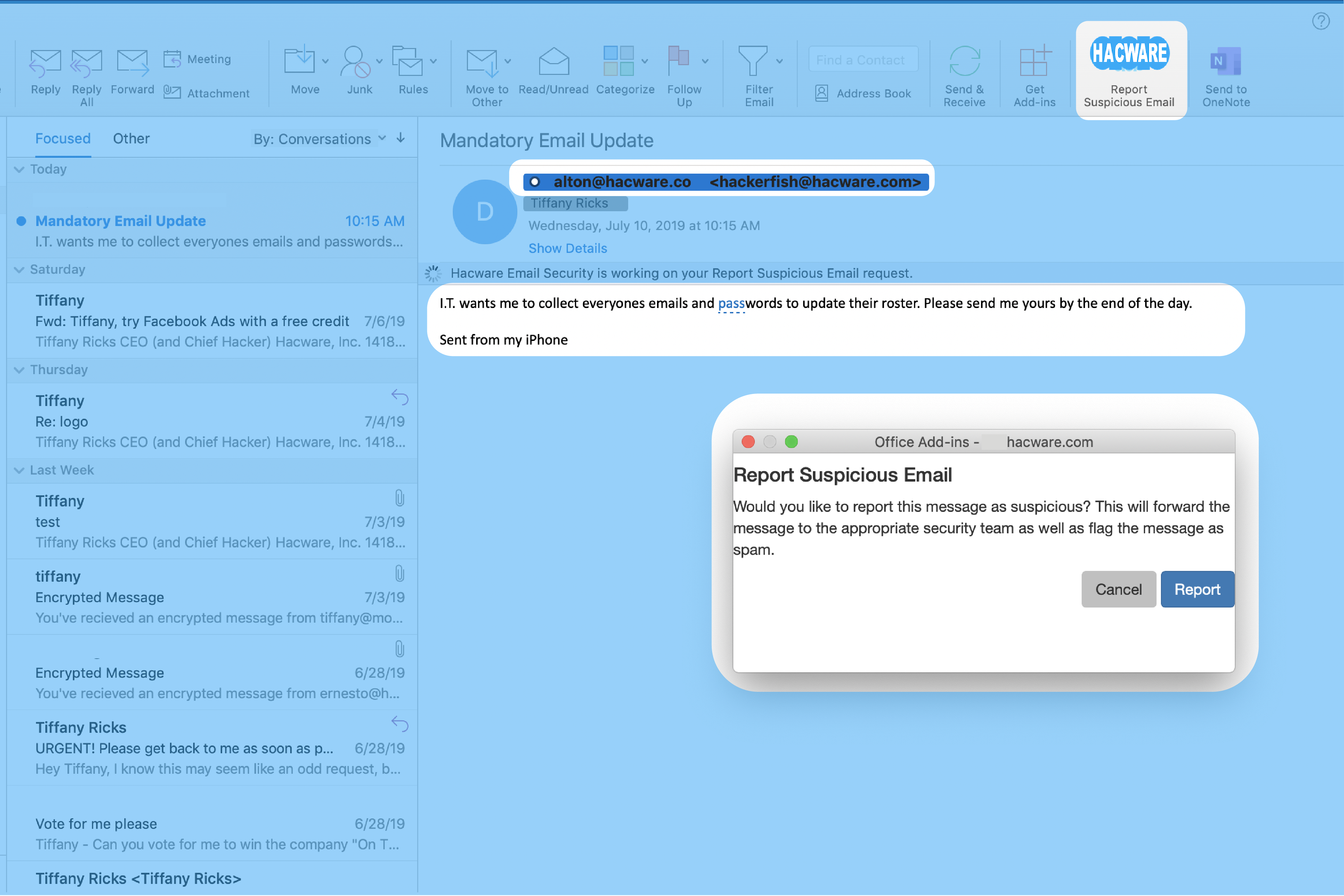Switch to Focused inbox tab
1344x896 pixels.
pyautogui.click(x=63, y=138)
